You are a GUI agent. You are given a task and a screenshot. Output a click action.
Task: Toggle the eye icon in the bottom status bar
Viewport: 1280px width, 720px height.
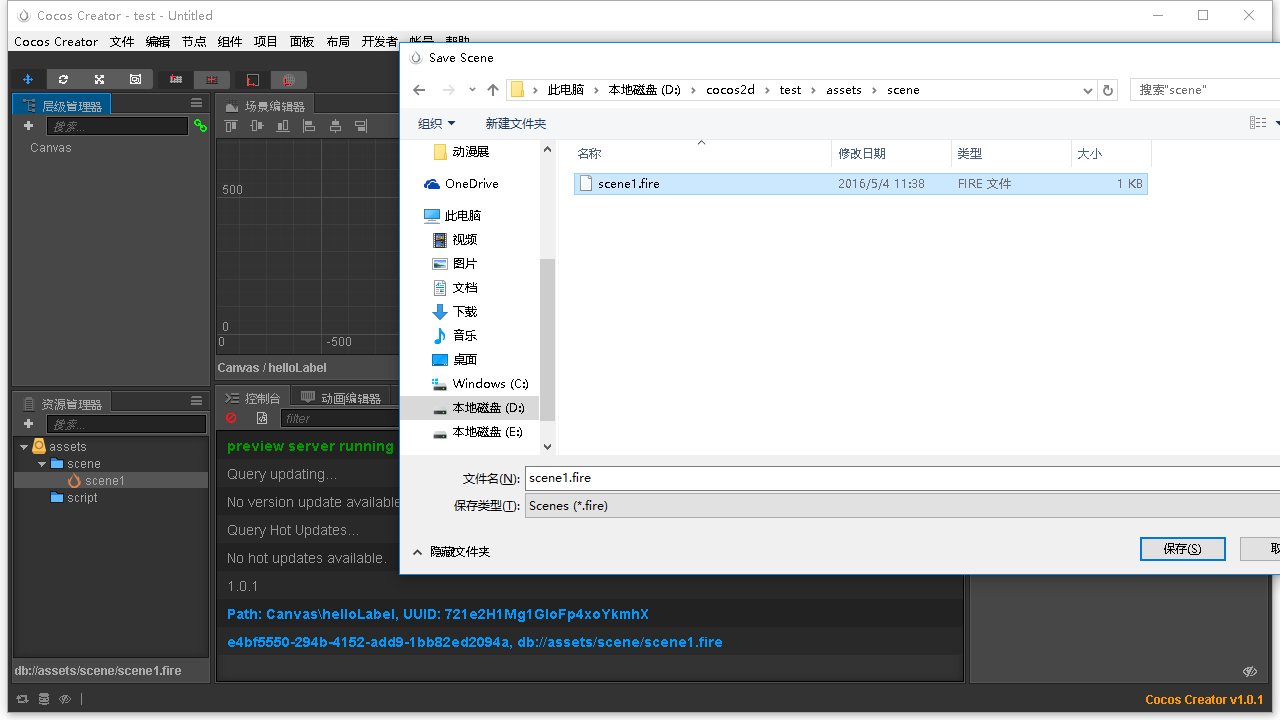coord(65,699)
